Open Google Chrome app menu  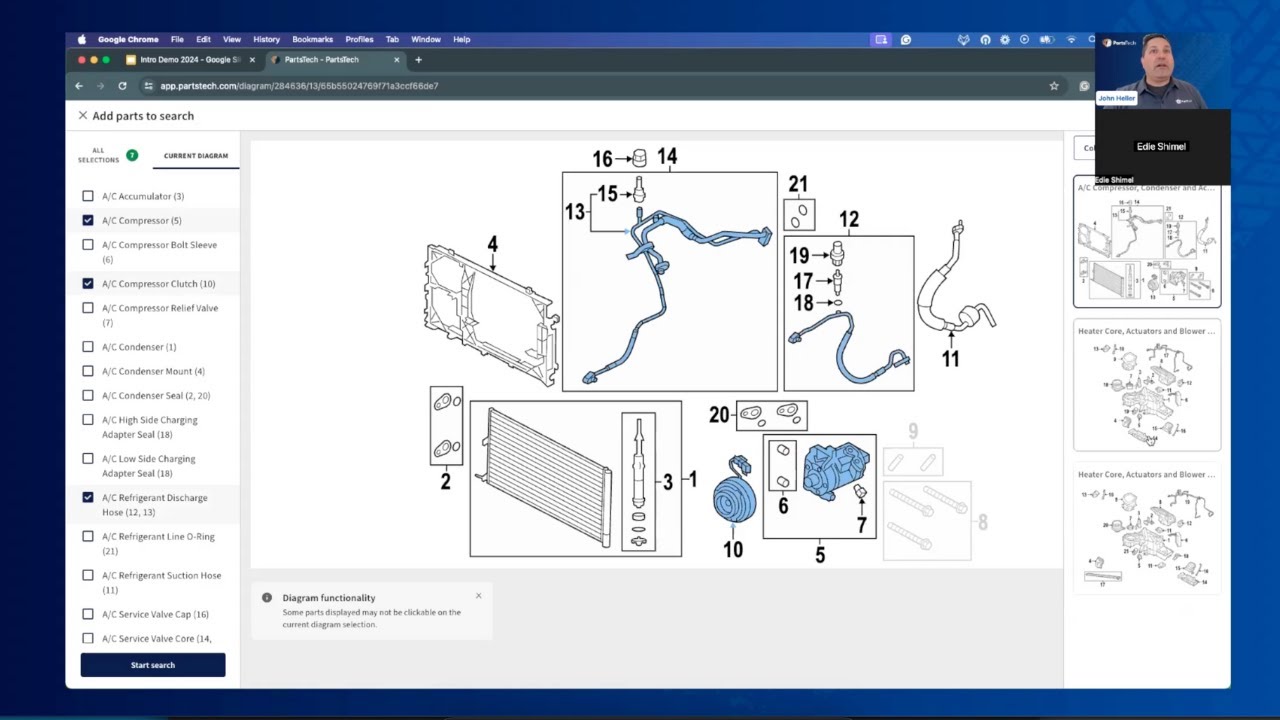pos(128,40)
